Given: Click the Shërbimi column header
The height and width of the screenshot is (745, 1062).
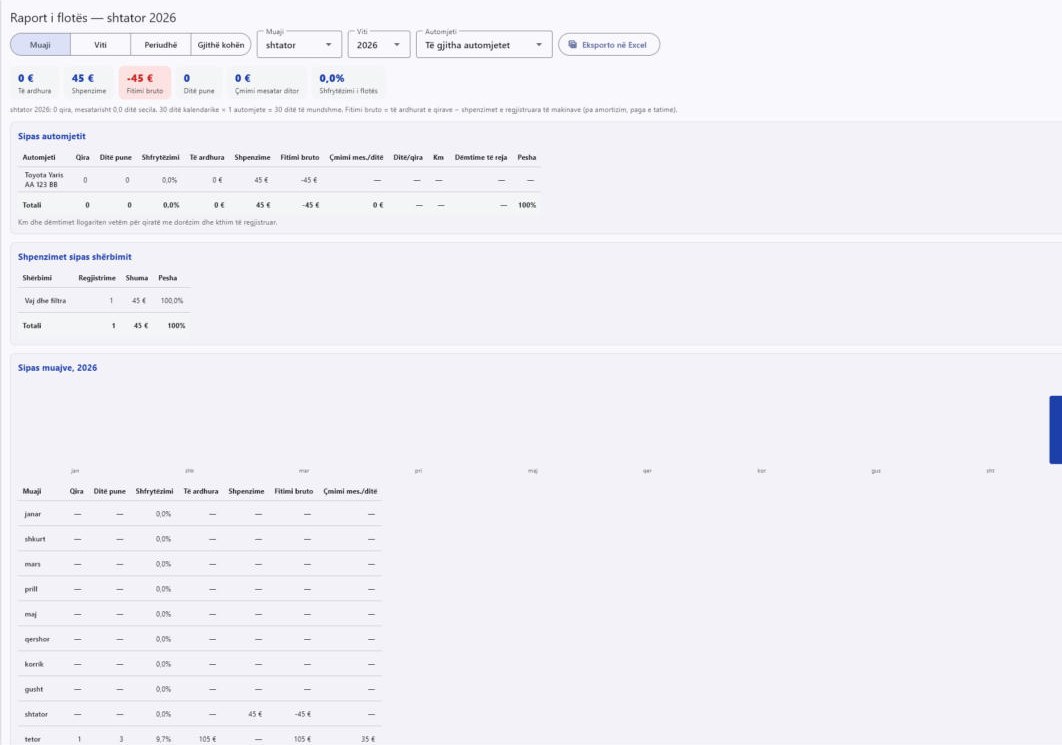Looking at the screenshot, I should pos(37,278).
